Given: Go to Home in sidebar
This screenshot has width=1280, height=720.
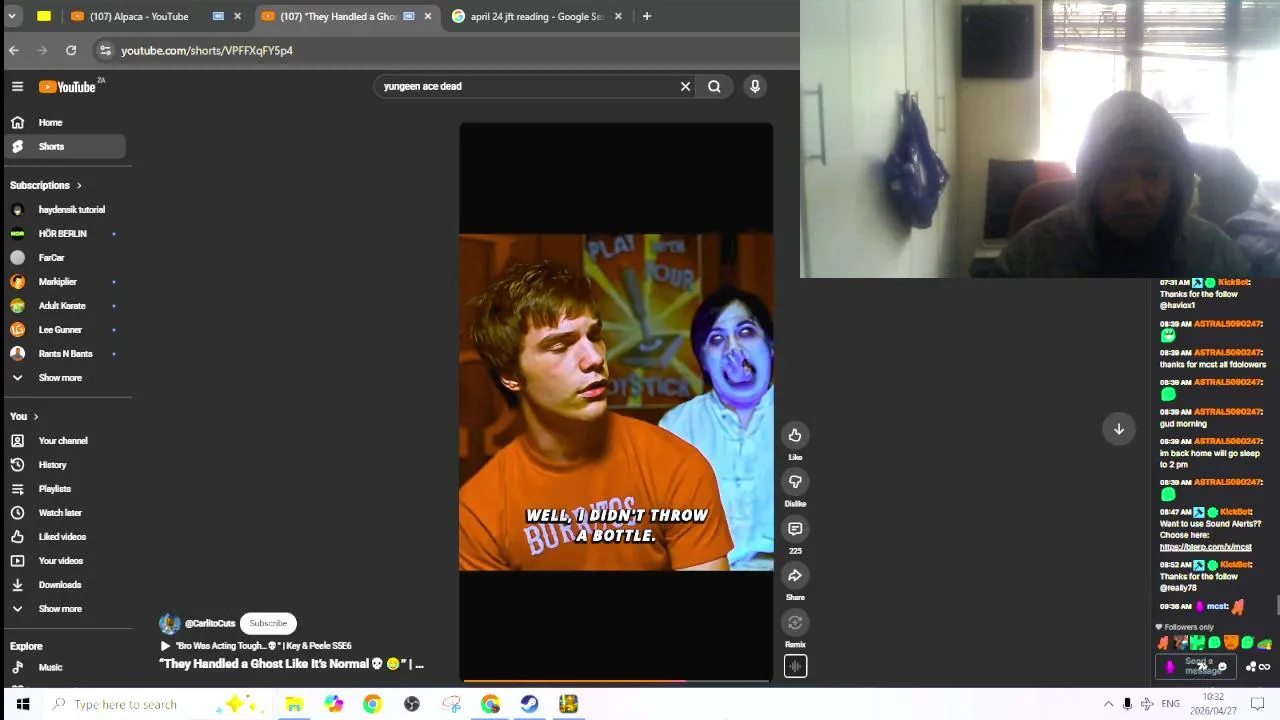Looking at the screenshot, I should [64, 122].
